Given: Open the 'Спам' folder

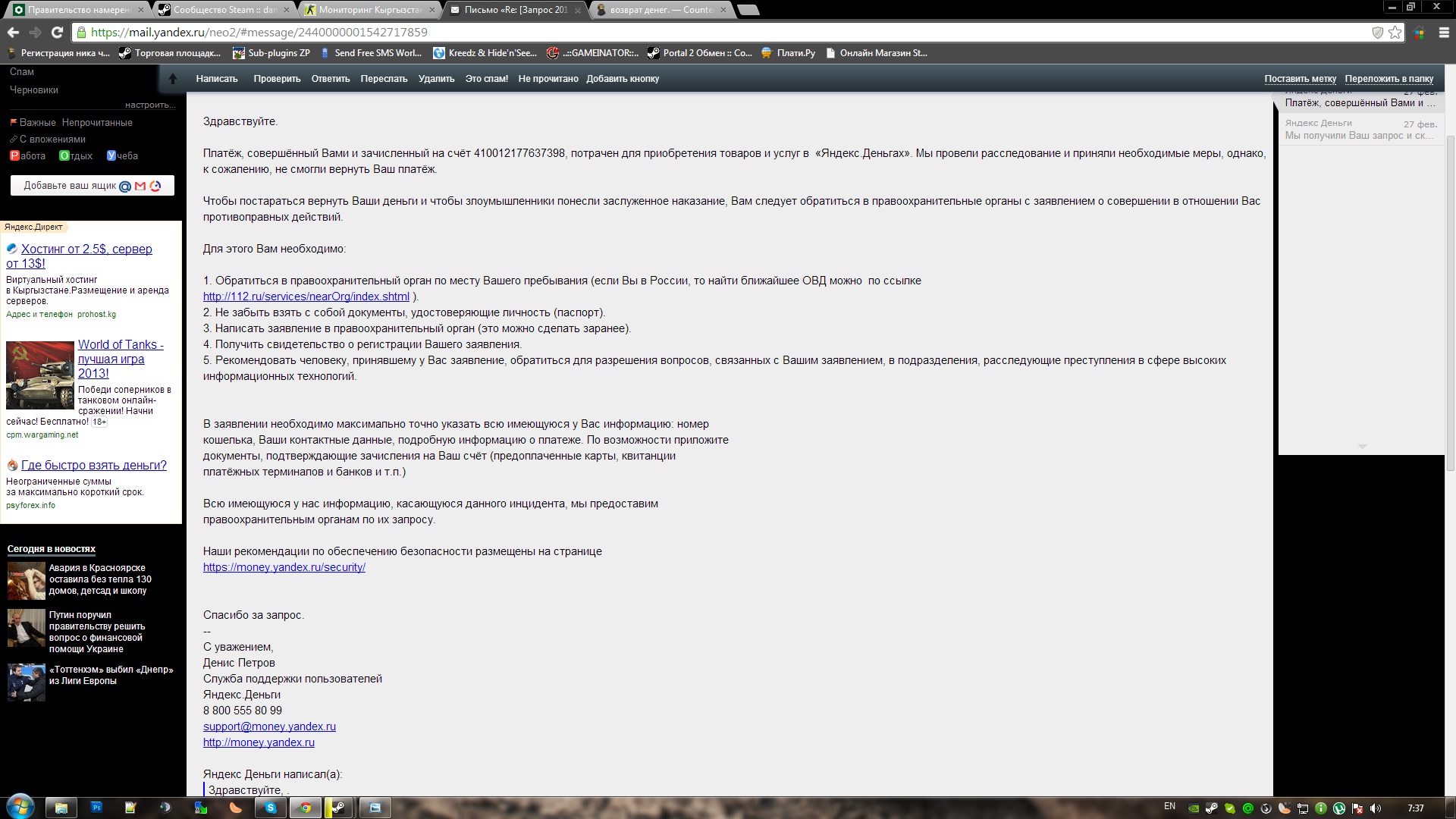Looking at the screenshot, I should click(x=22, y=72).
